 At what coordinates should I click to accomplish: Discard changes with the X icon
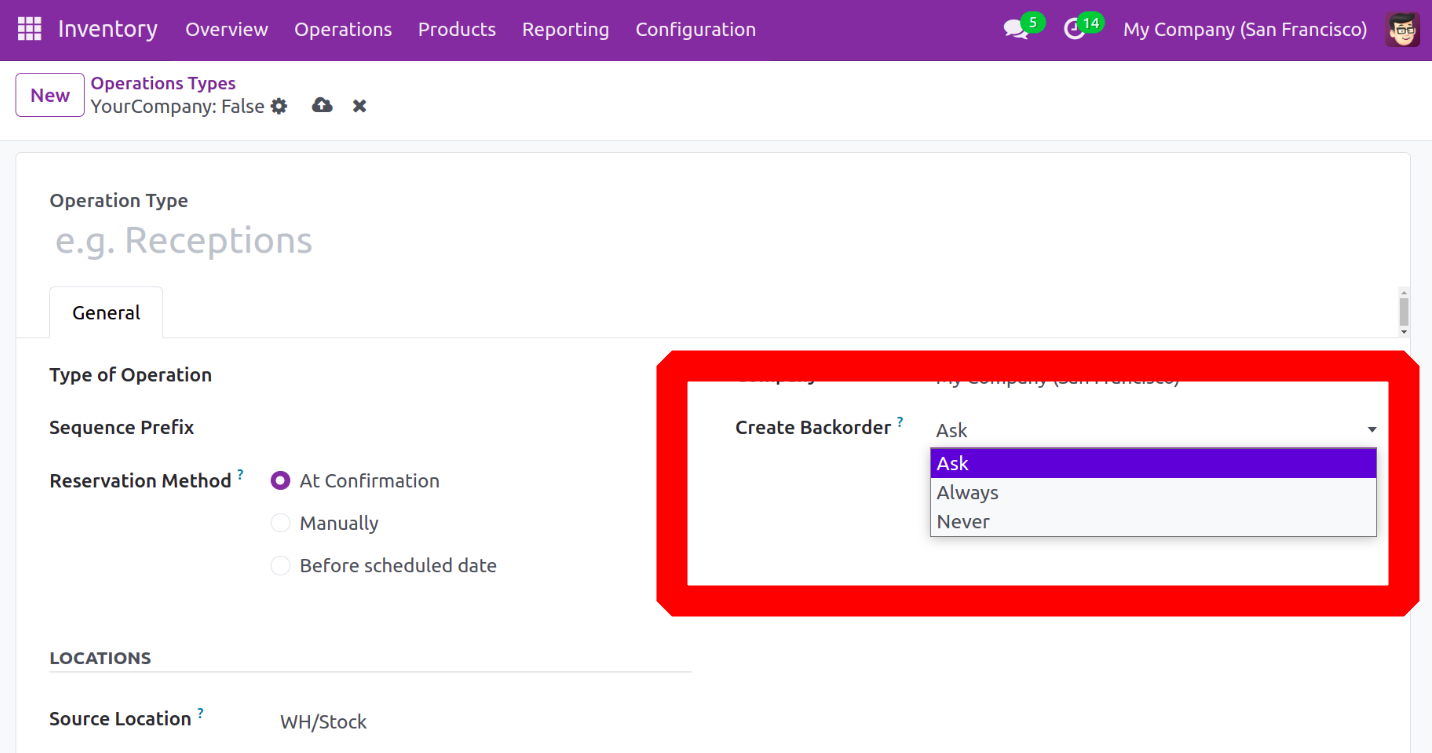(x=359, y=106)
